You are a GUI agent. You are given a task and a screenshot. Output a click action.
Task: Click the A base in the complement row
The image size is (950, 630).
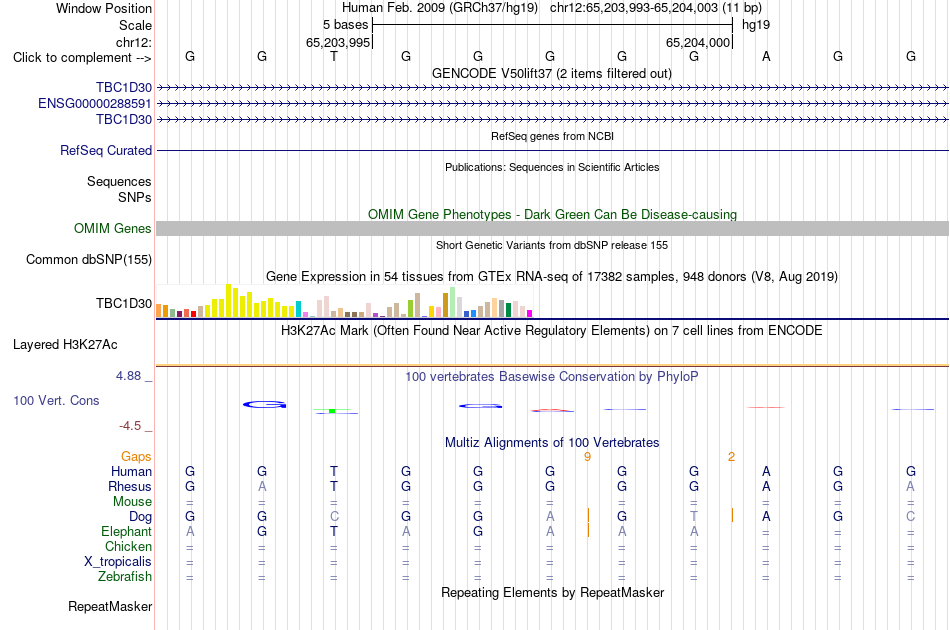[x=766, y=56]
